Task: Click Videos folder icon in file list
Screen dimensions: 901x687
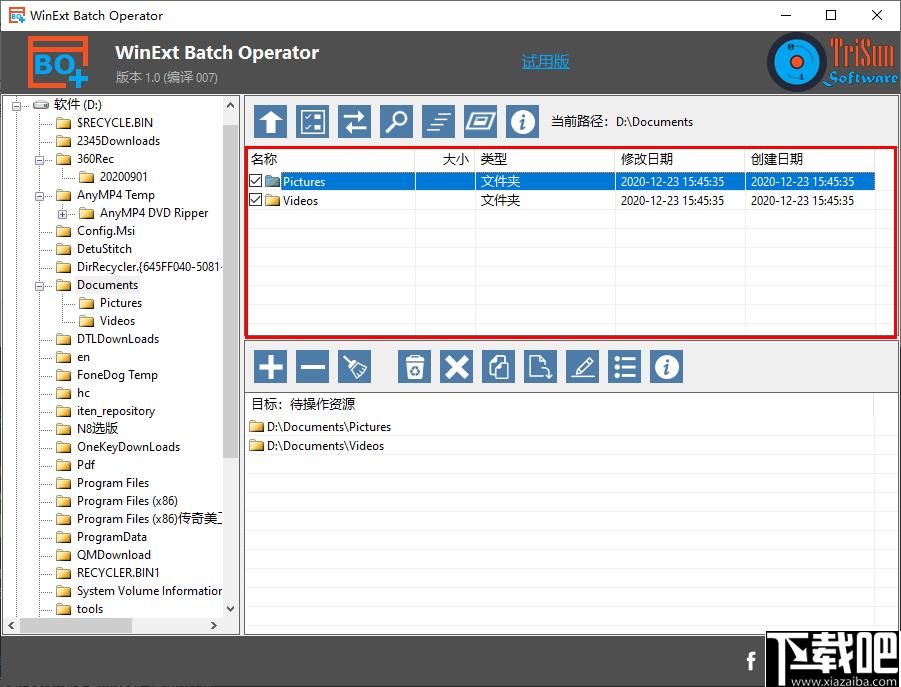Action: point(272,200)
